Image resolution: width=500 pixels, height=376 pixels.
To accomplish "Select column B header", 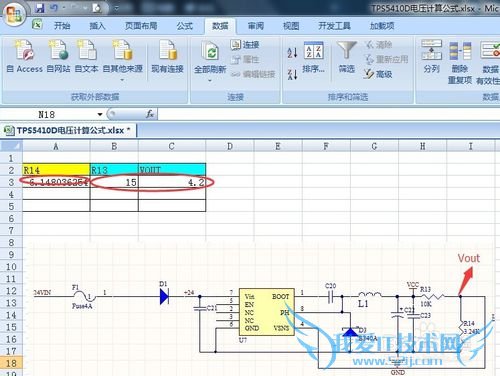I will tap(114, 146).
